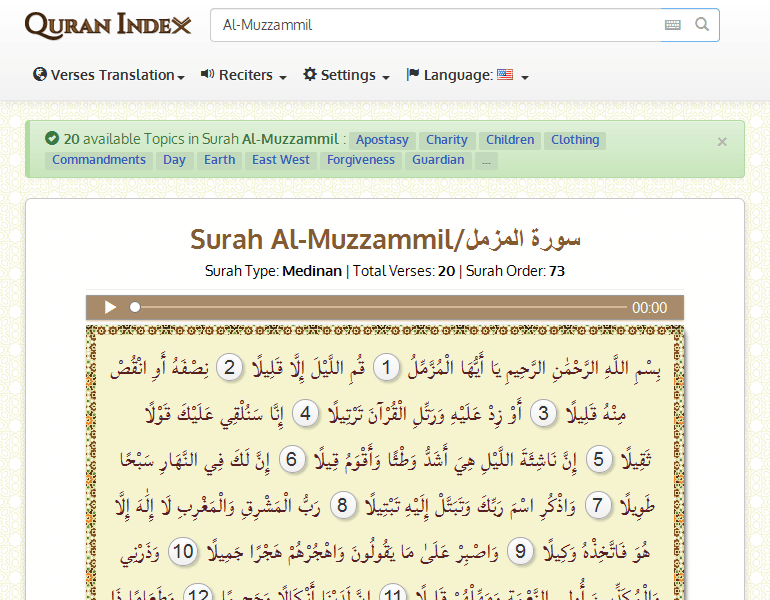Show more topics via the ellipsis tag
Viewport: 770px width, 600px height.
click(486, 160)
